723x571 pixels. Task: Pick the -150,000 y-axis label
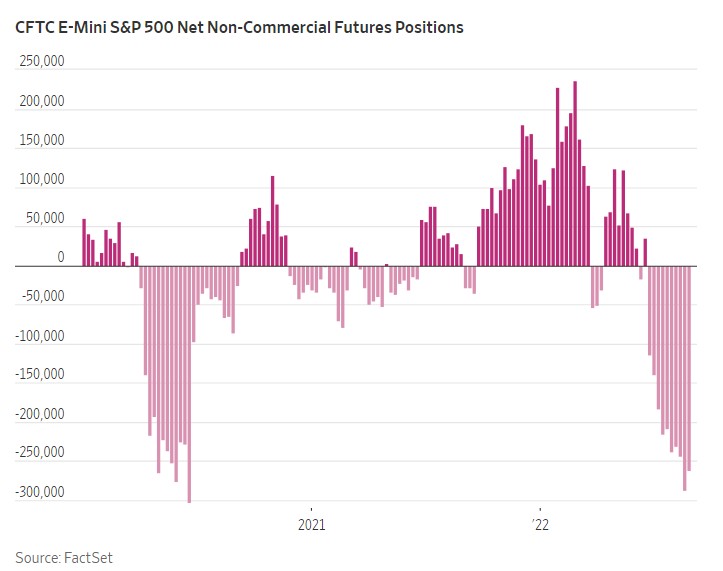tap(38, 375)
